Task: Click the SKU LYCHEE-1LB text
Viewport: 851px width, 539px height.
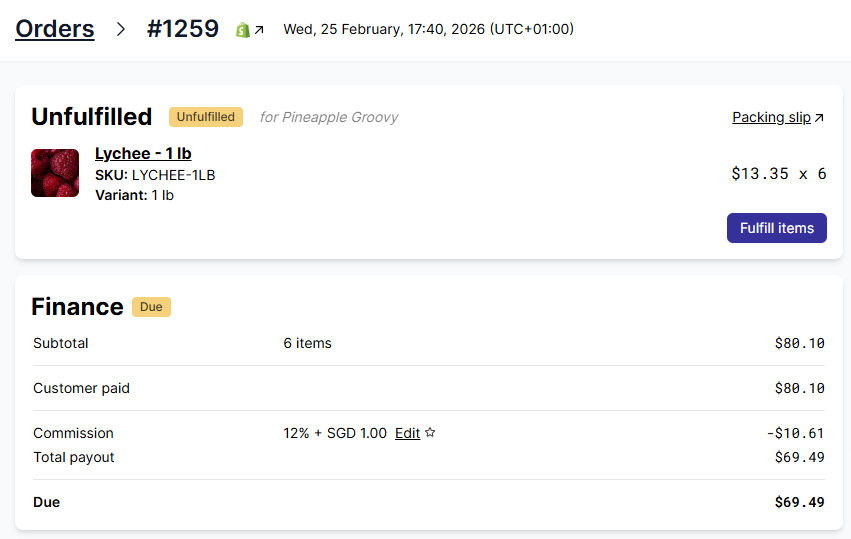Action: tap(155, 175)
